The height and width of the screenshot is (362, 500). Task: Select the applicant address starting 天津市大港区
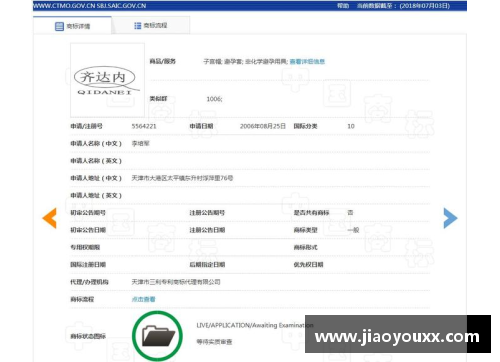182,178
